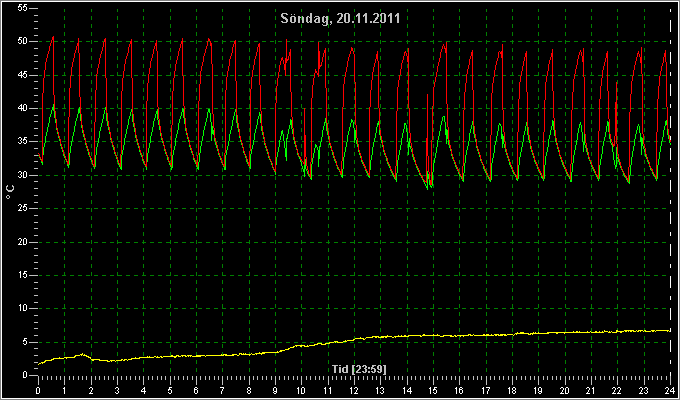Screen dimensions: 680x400
Task: Click the 5 mark on temperature axis
Action: (25, 342)
